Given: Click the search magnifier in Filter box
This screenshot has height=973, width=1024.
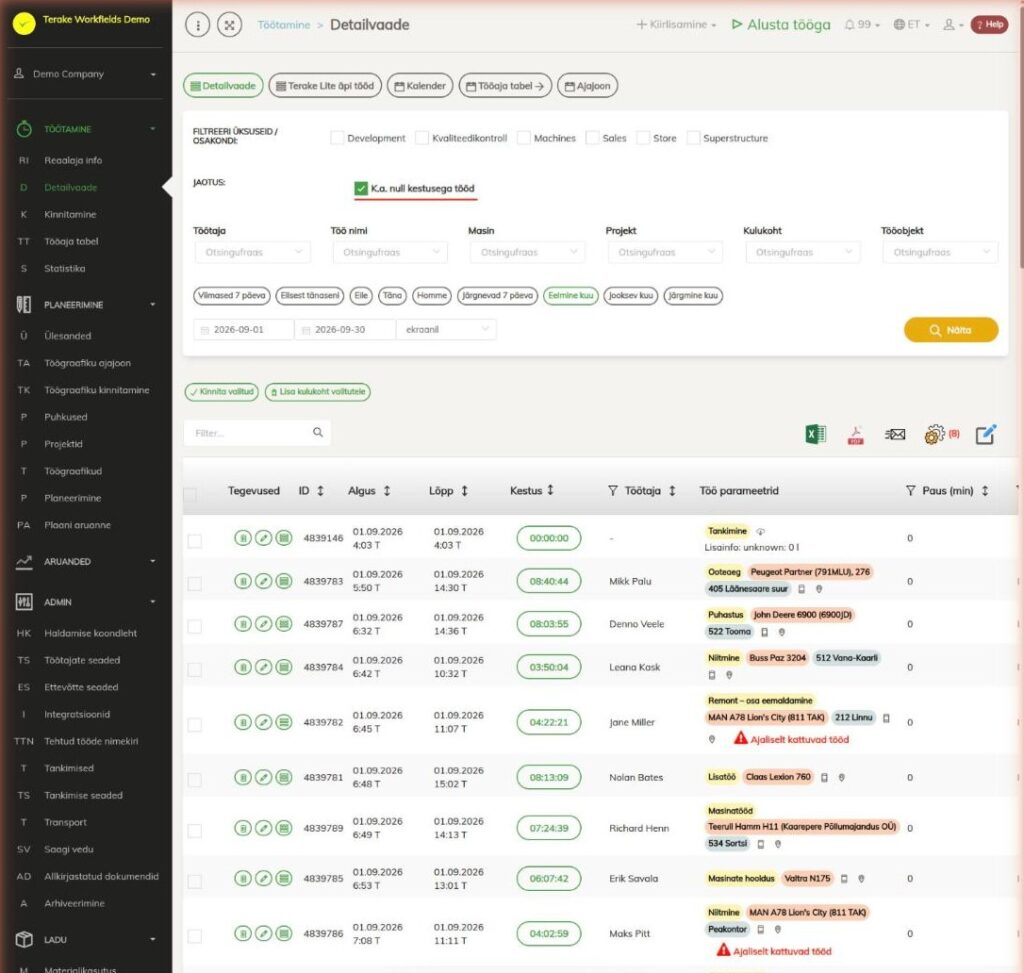Looking at the screenshot, I should pos(318,432).
